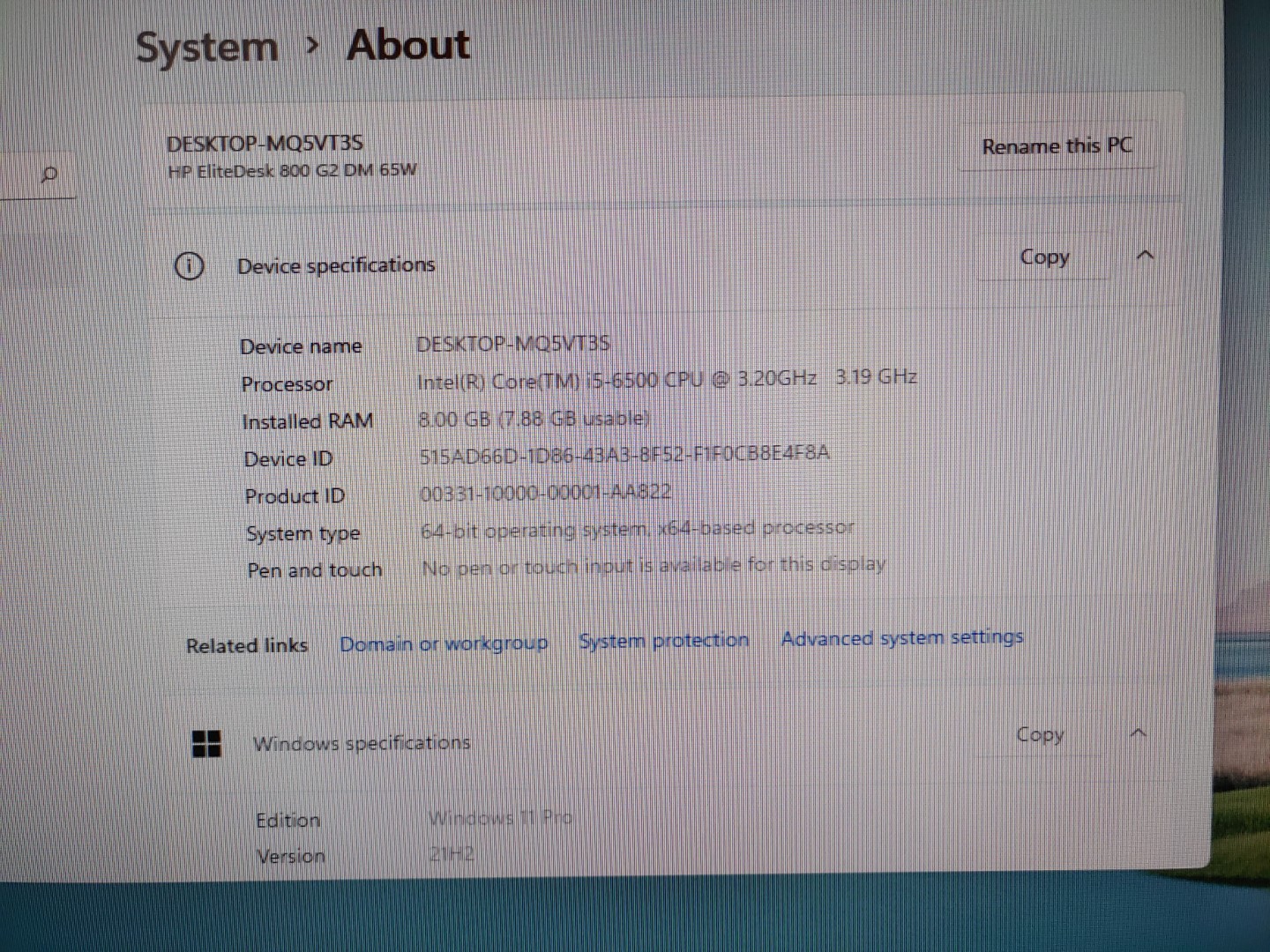Click the Device name label
The width and height of the screenshot is (1270, 952).
(x=301, y=346)
